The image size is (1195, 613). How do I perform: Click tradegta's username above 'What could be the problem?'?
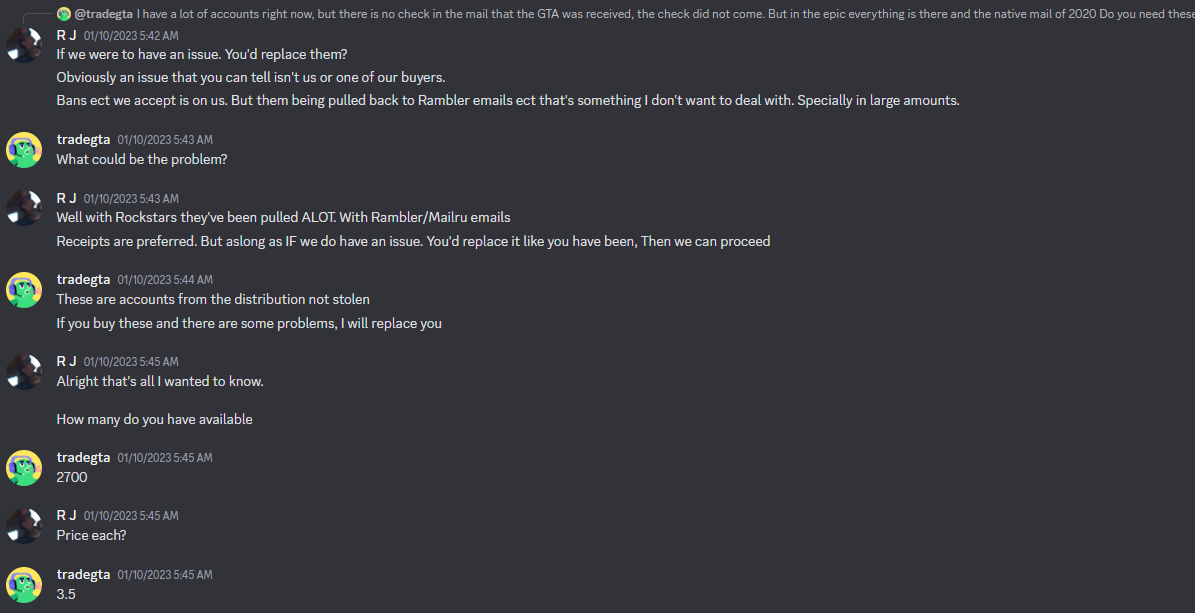[x=83, y=140]
